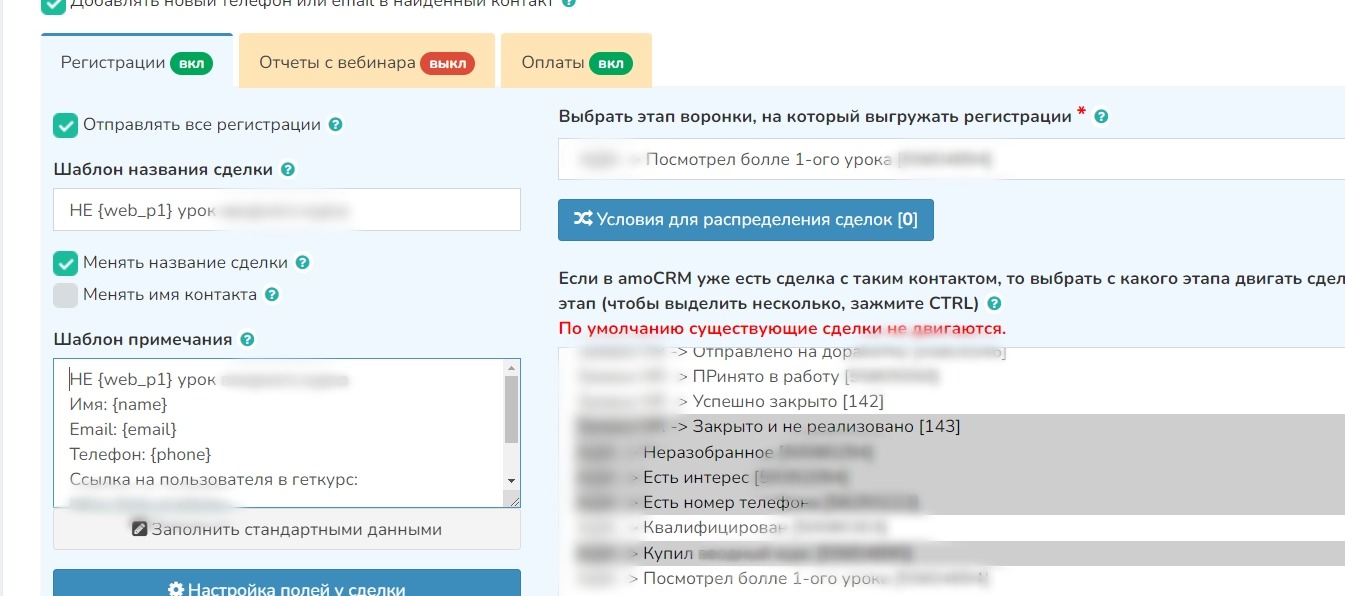Click help icon next to Менять имя контакта
Viewport: 1345px width, 596px height.
pos(272,295)
